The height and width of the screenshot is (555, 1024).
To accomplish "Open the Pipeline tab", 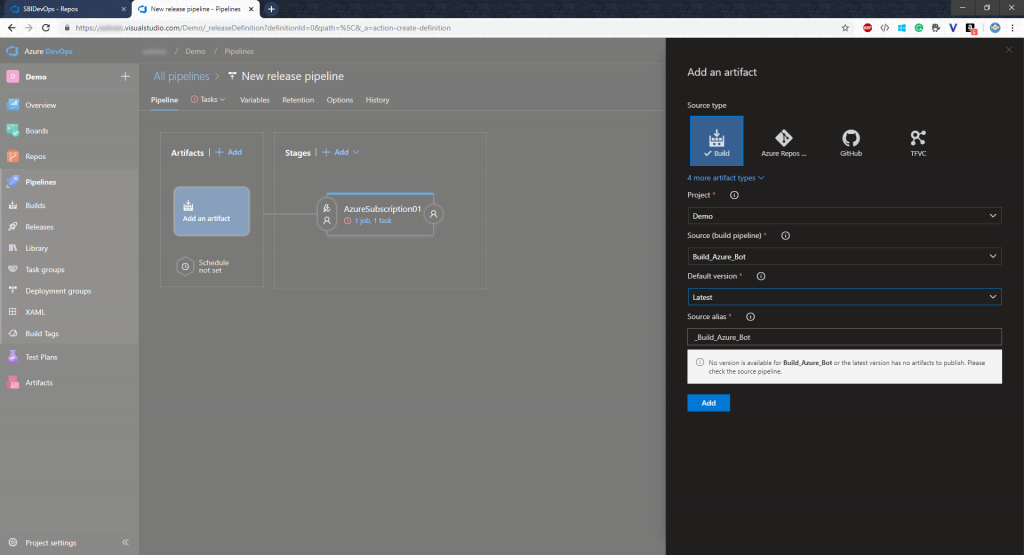I will 165,100.
